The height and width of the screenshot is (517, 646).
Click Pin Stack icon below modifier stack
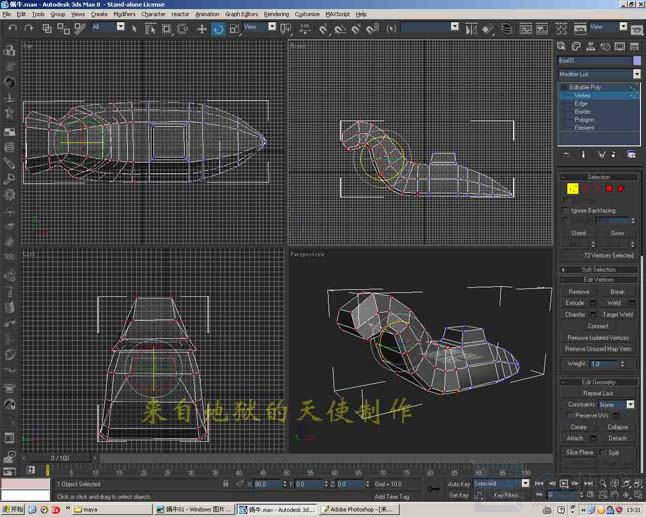click(x=566, y=154)
